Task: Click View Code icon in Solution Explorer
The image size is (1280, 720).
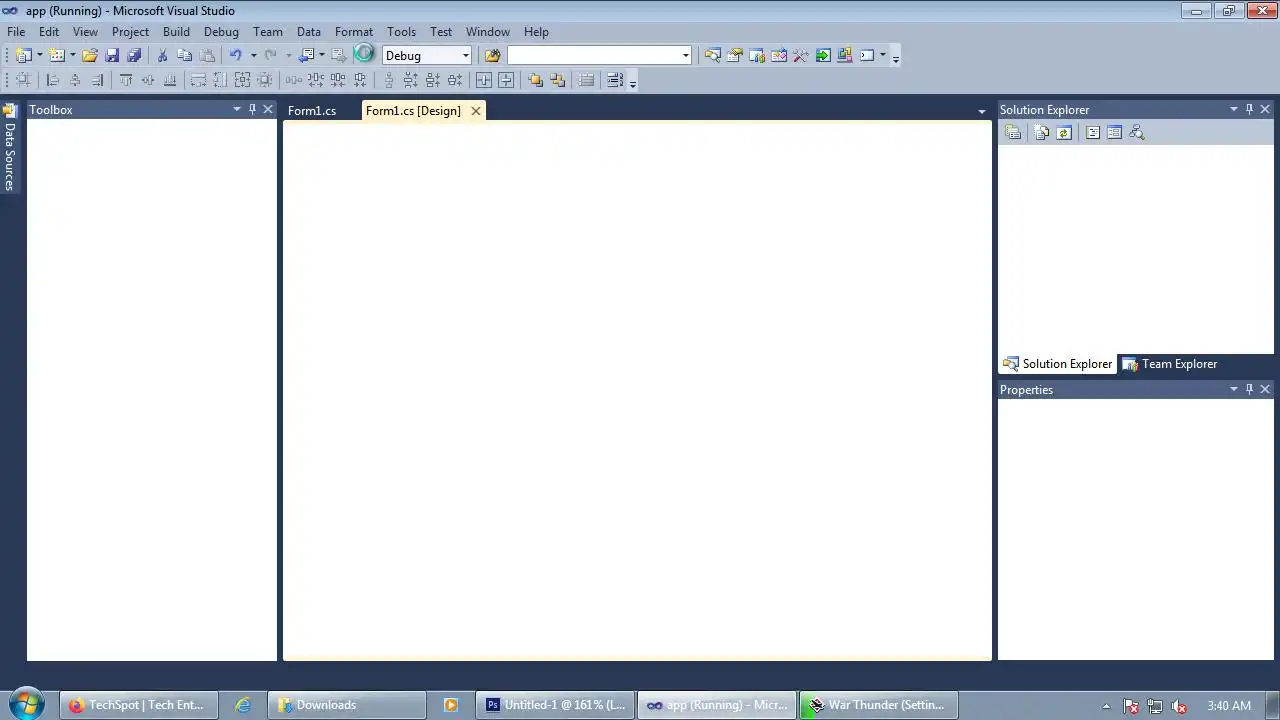Action: [x=1092, y=133]
